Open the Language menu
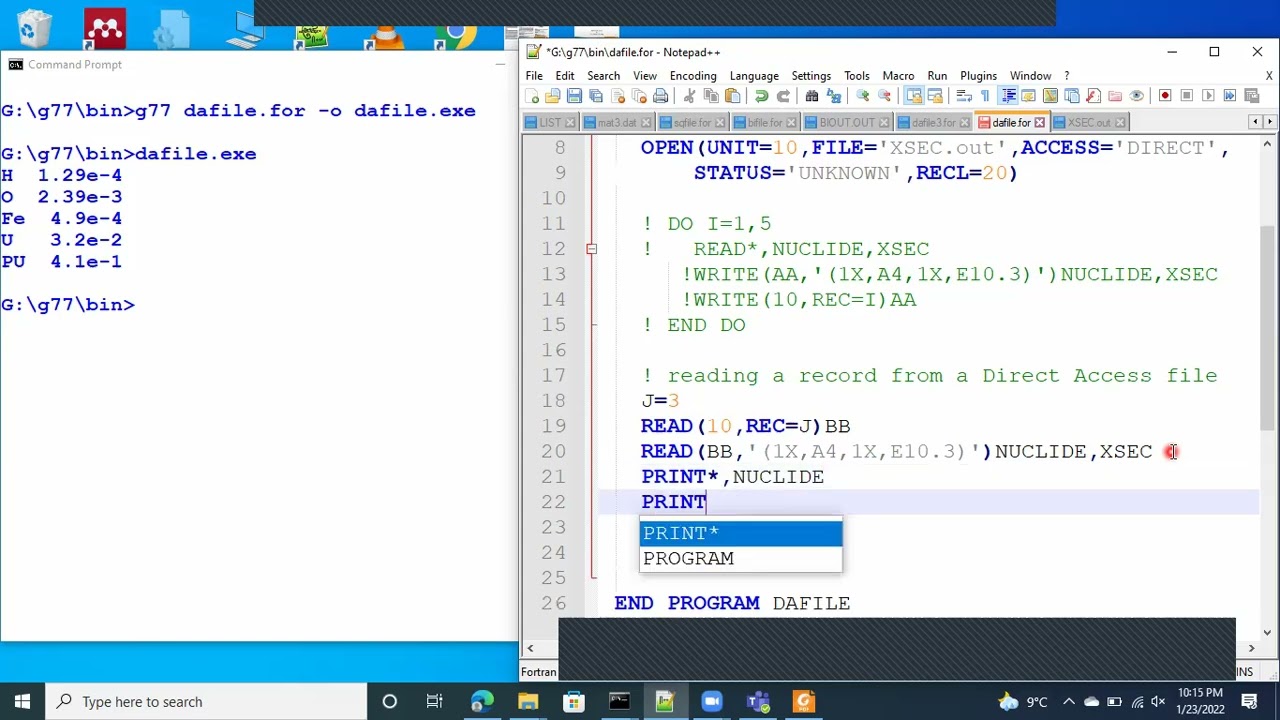1280x720 pixels. [754, 76]
